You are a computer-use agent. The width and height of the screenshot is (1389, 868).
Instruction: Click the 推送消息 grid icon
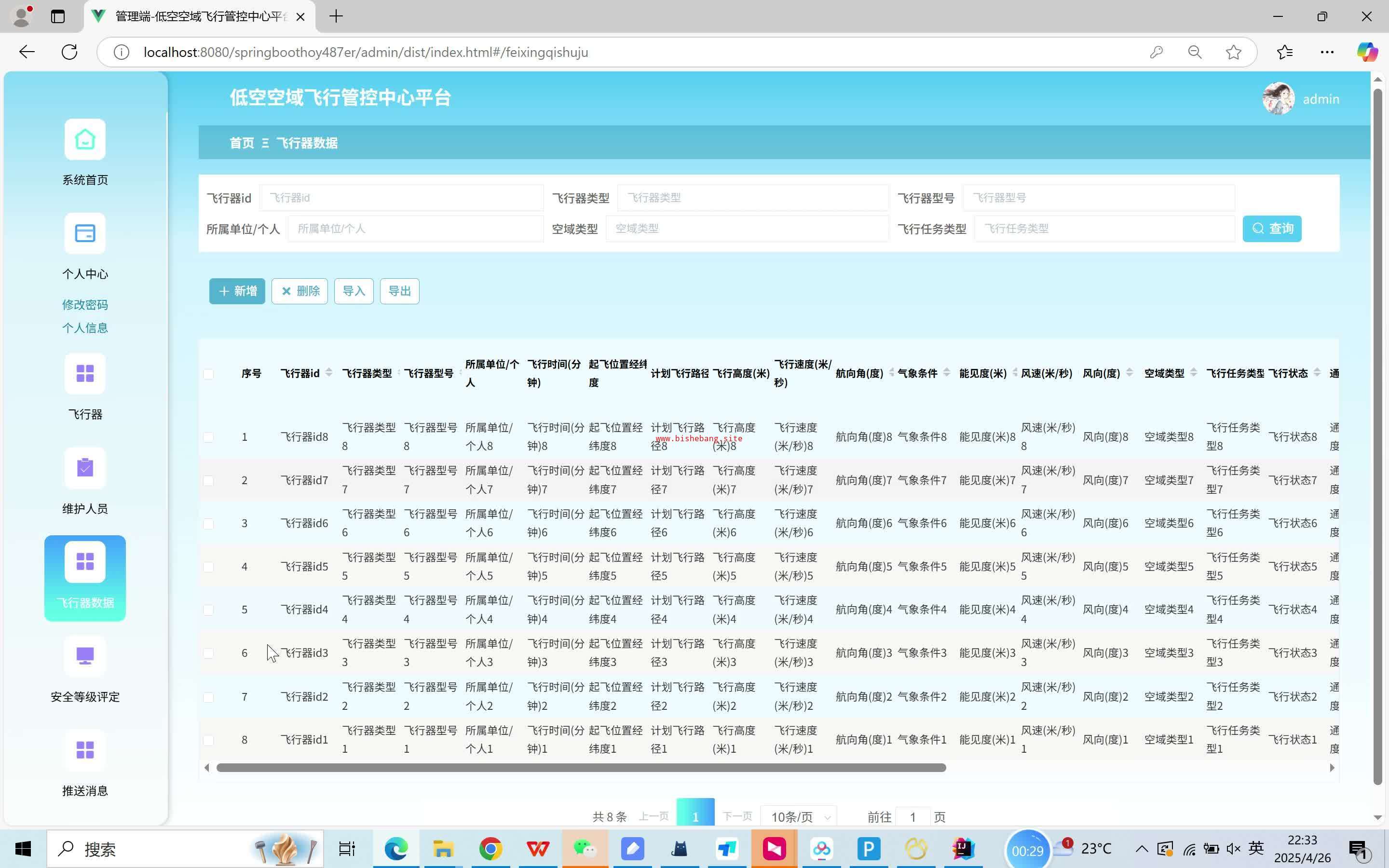click(85, 750)
